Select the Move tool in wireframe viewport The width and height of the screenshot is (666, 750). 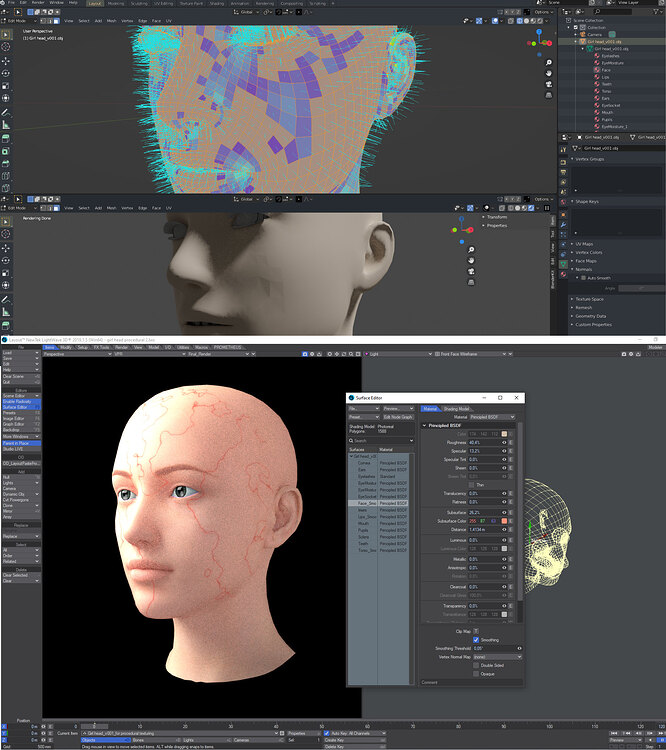click(6, 61)
